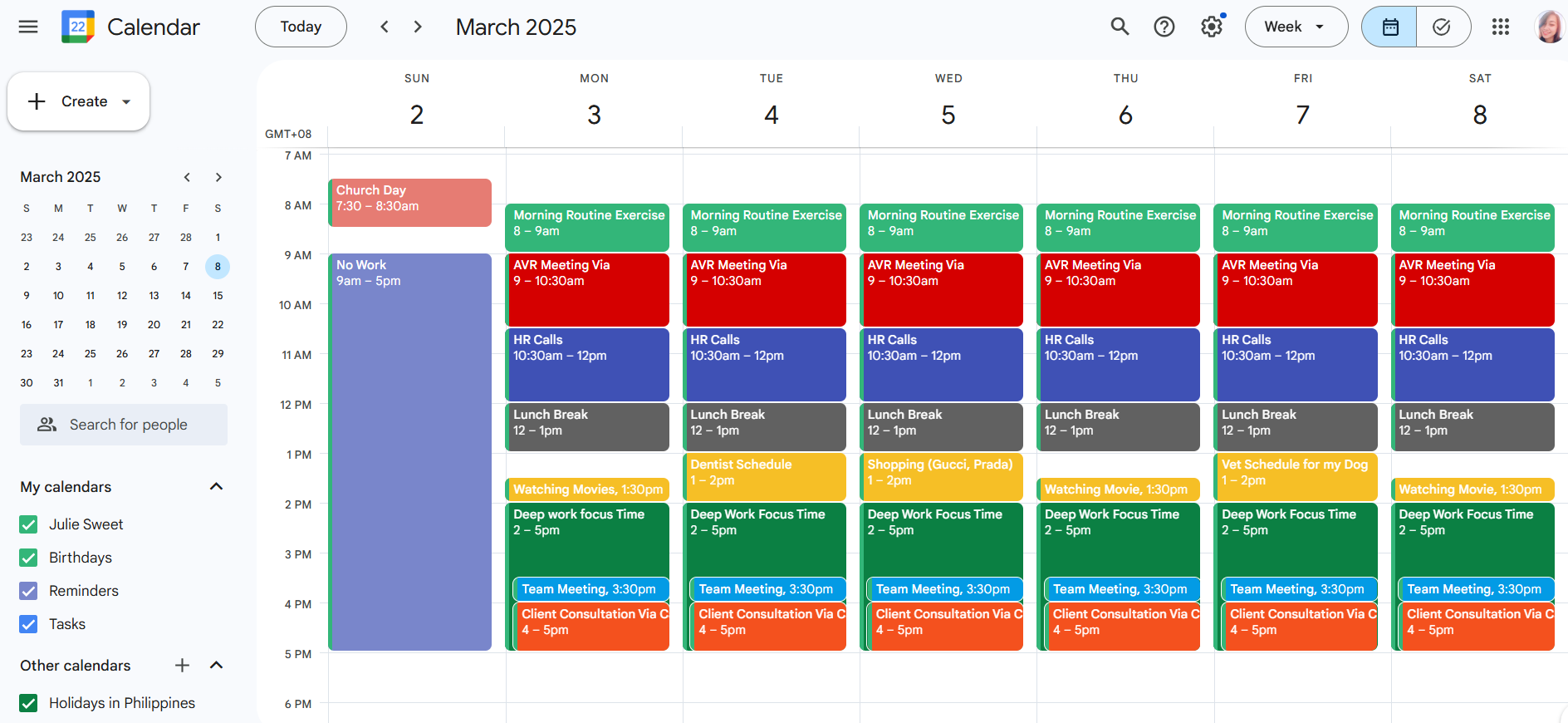This screenshot has height=723, width=1568.
Task: Open Monday's Morning Routine Exercise event
Action: 587,228
